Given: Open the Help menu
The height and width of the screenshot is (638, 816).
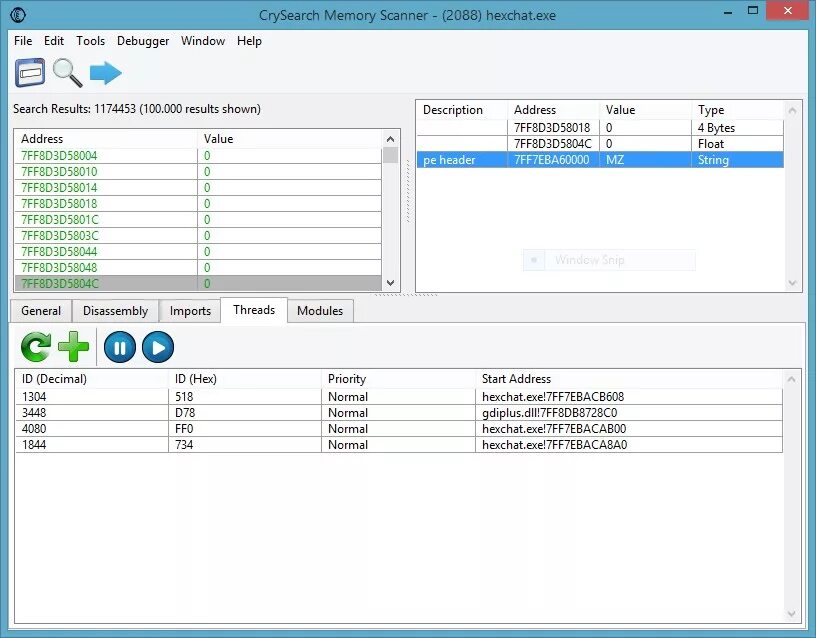Looking at the screenshot, I should click(249, 41).
